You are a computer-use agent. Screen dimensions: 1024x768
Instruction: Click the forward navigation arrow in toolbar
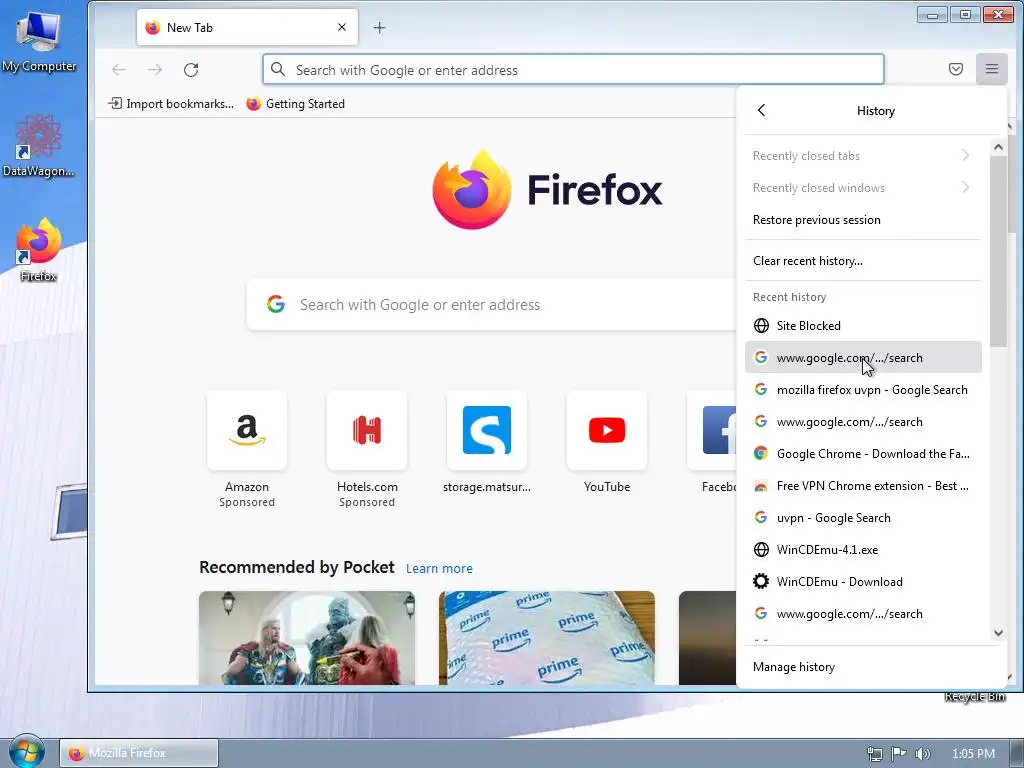point(155,70)
